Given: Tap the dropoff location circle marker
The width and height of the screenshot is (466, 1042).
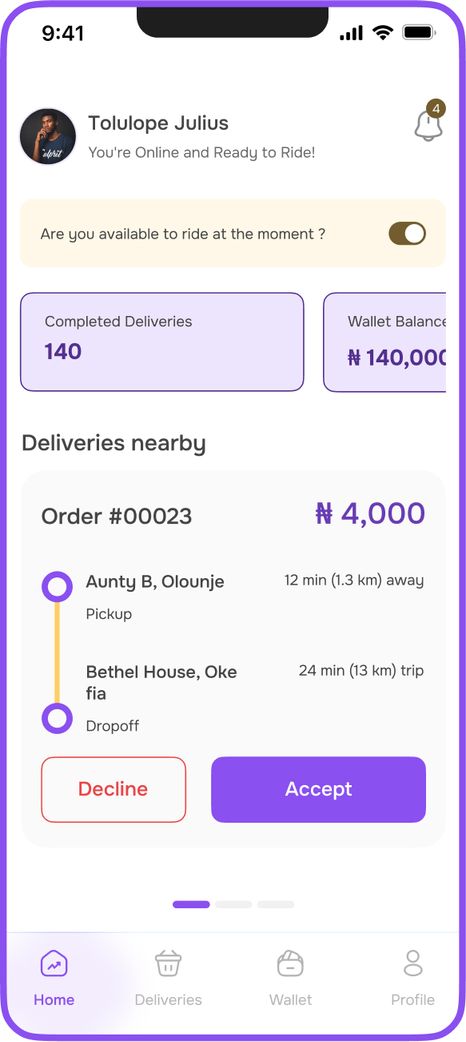Looking at the screenshot, I should 57,718.
